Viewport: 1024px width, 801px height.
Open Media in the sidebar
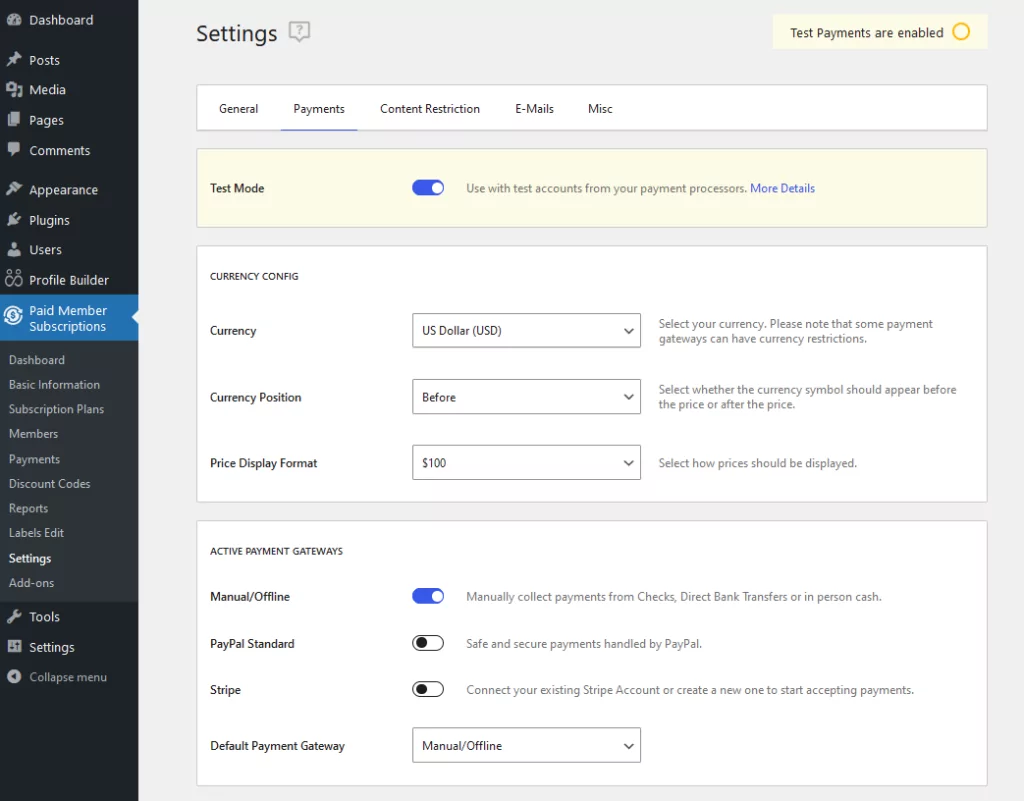pyautogui.click(x=47, y=89)
